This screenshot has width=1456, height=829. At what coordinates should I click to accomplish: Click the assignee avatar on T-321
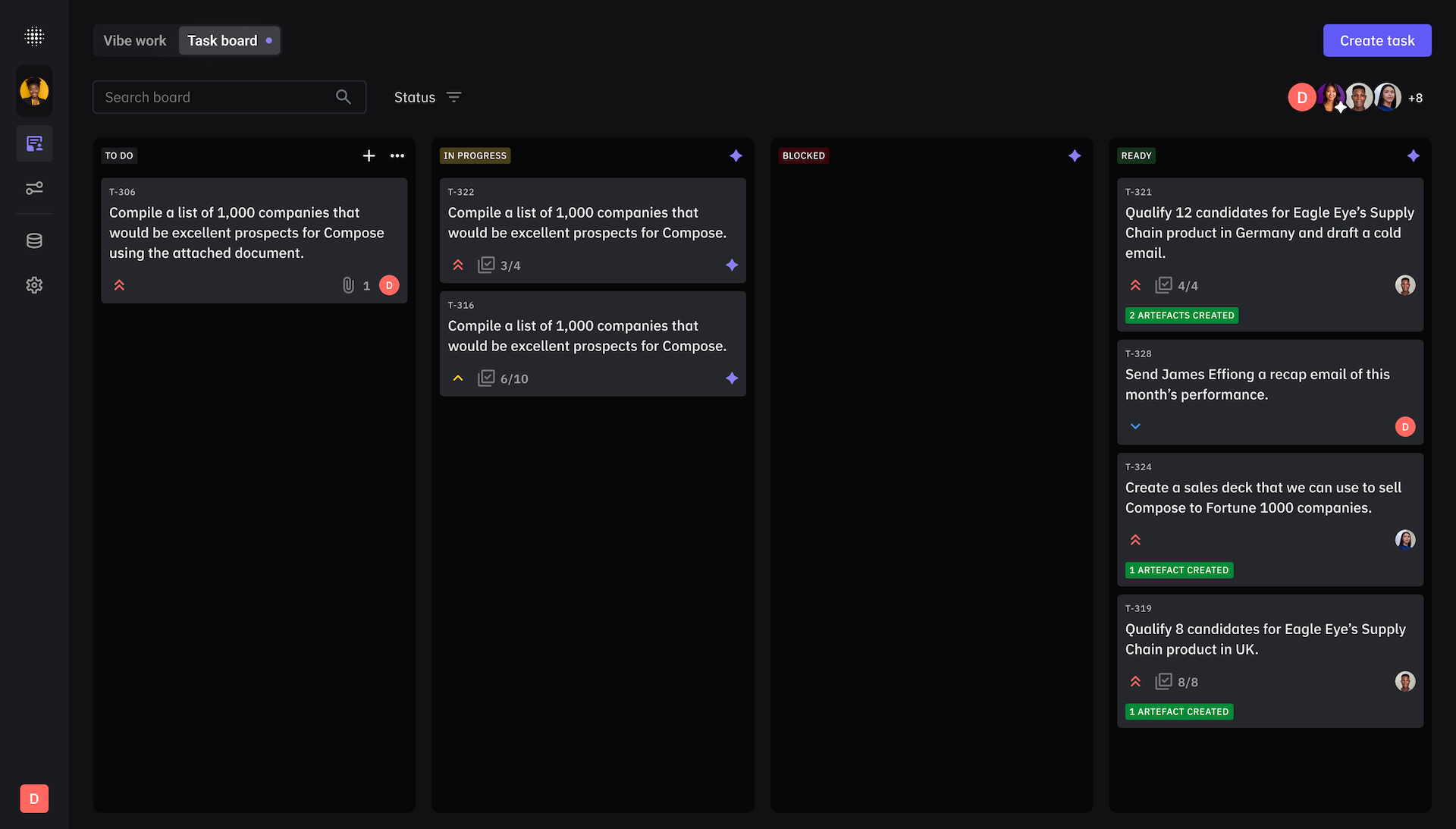[x=1405, y=285]
